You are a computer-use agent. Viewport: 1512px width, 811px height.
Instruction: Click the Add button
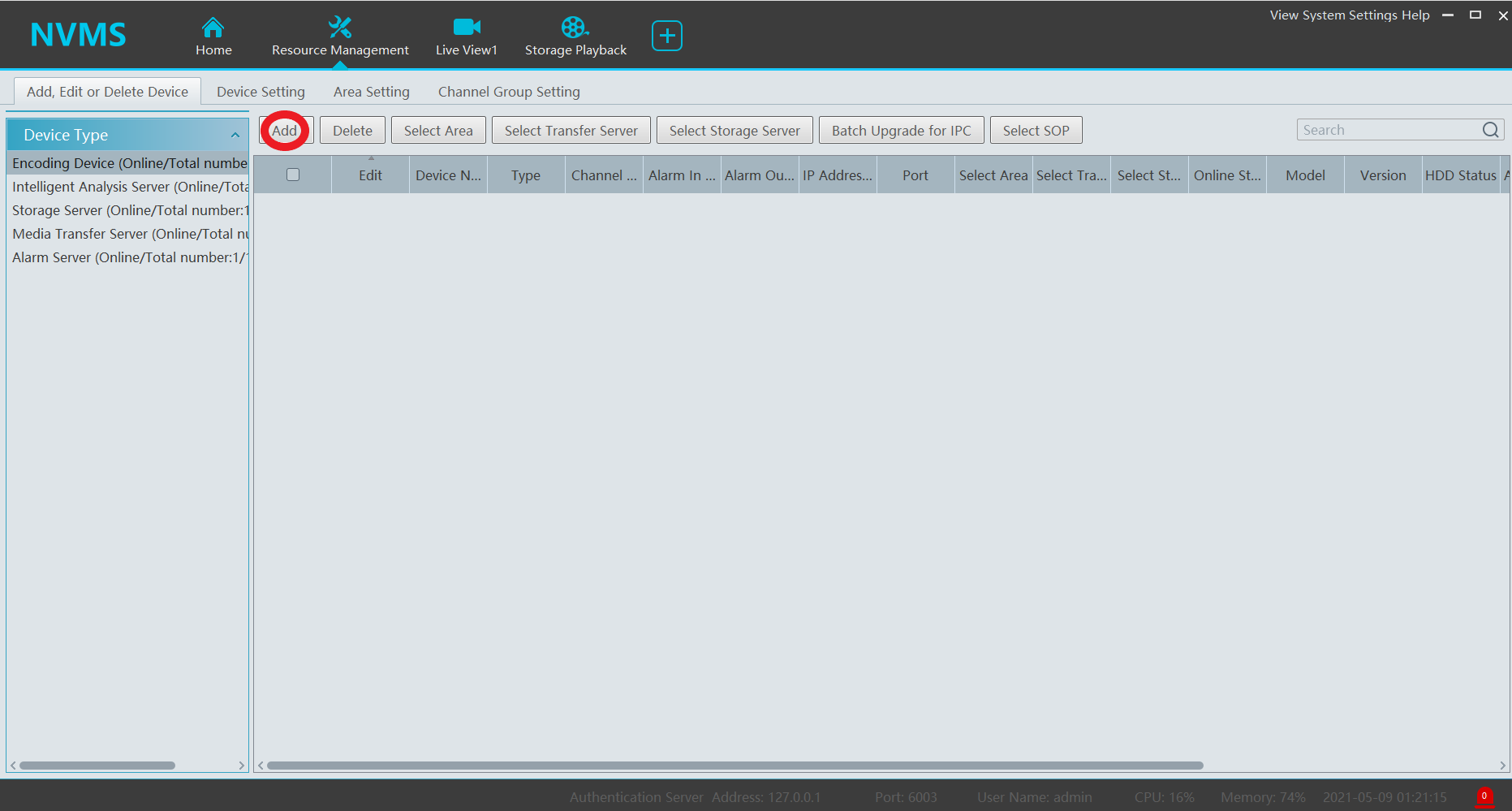285,131
